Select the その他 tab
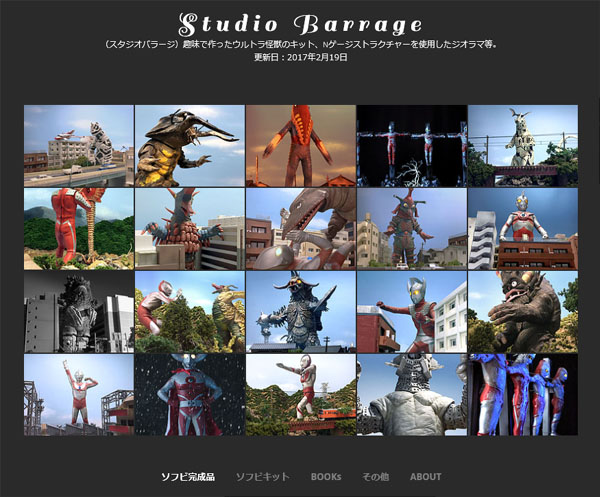600x497 pixels. (x=375, y=477)
